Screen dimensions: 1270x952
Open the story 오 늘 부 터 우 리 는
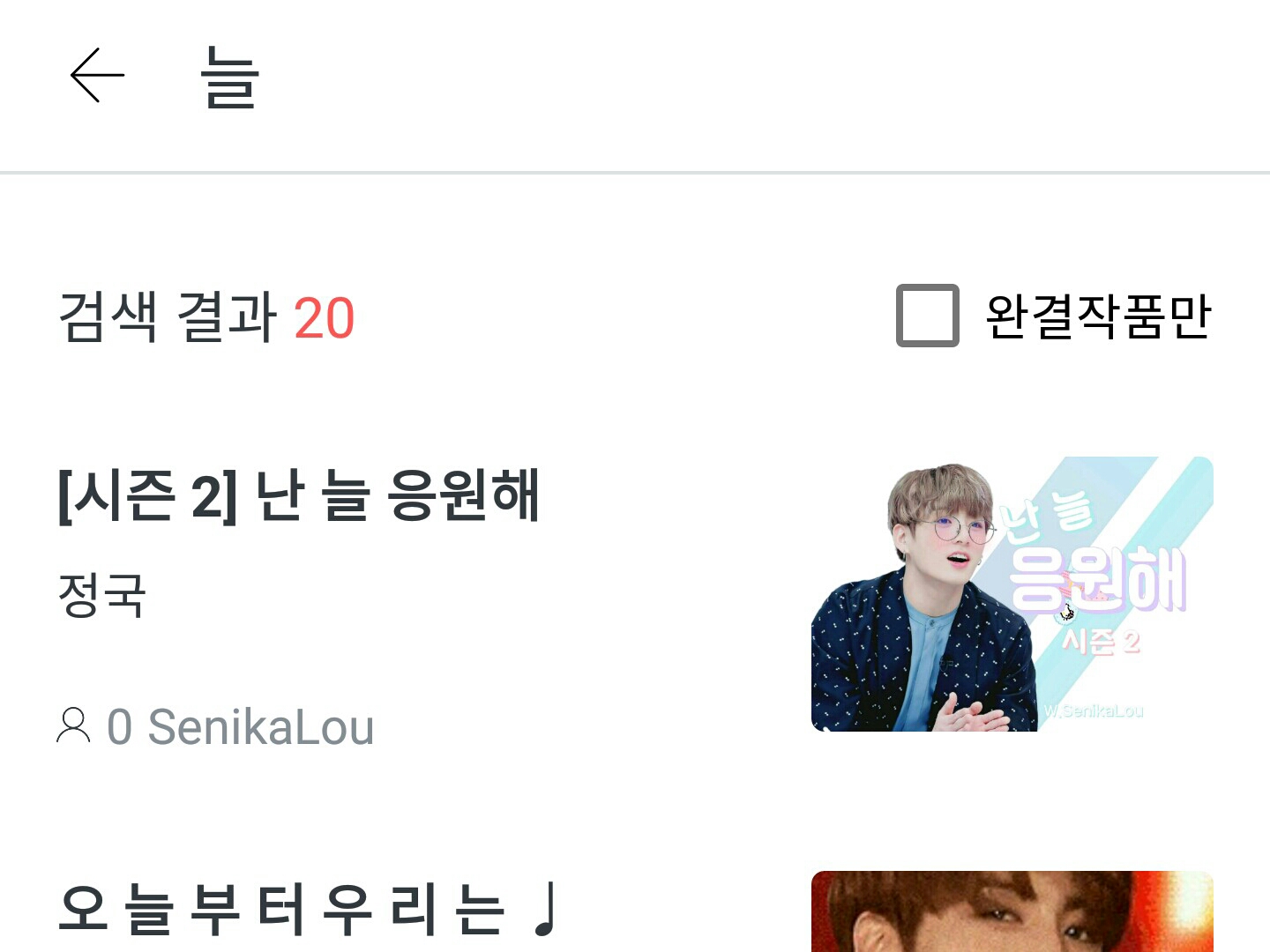[x=281, y=908]
